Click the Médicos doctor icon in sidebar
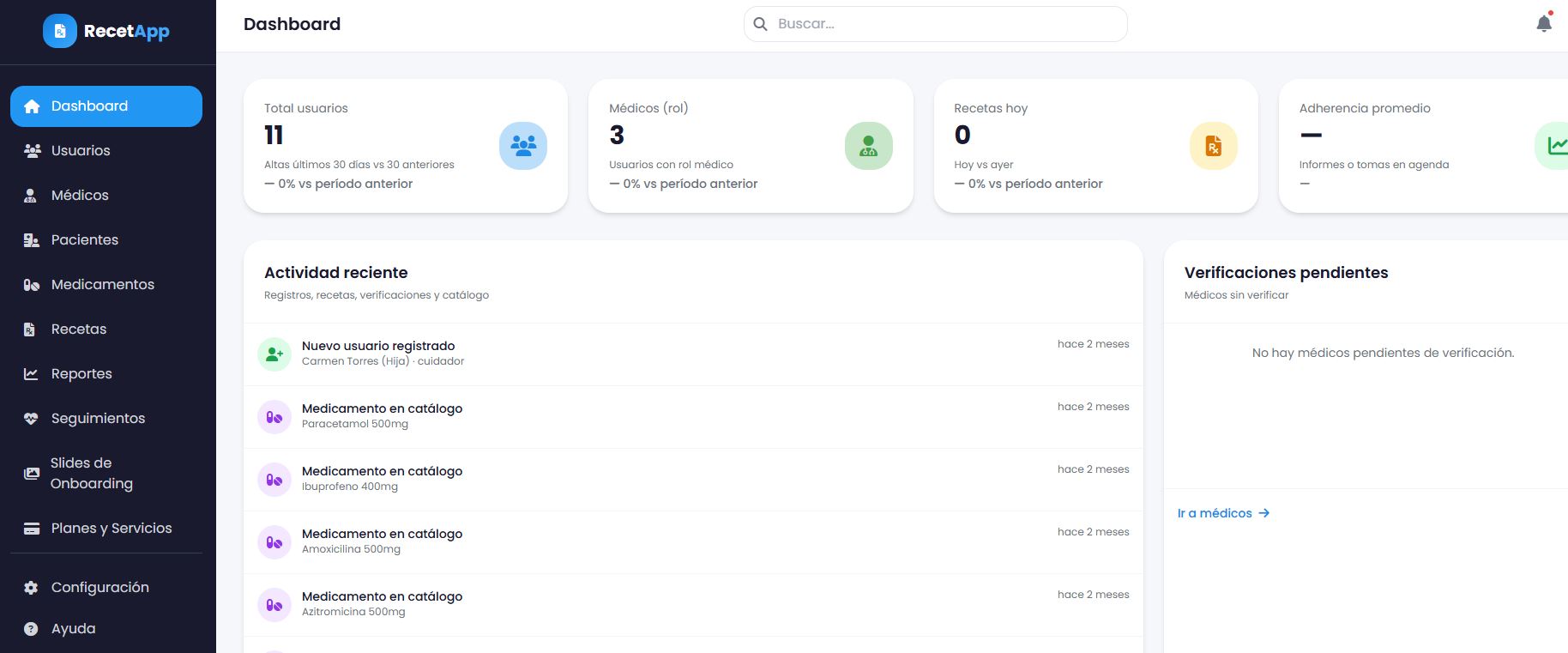This screenshot has width=1568, height=653. tap(31, 196)
